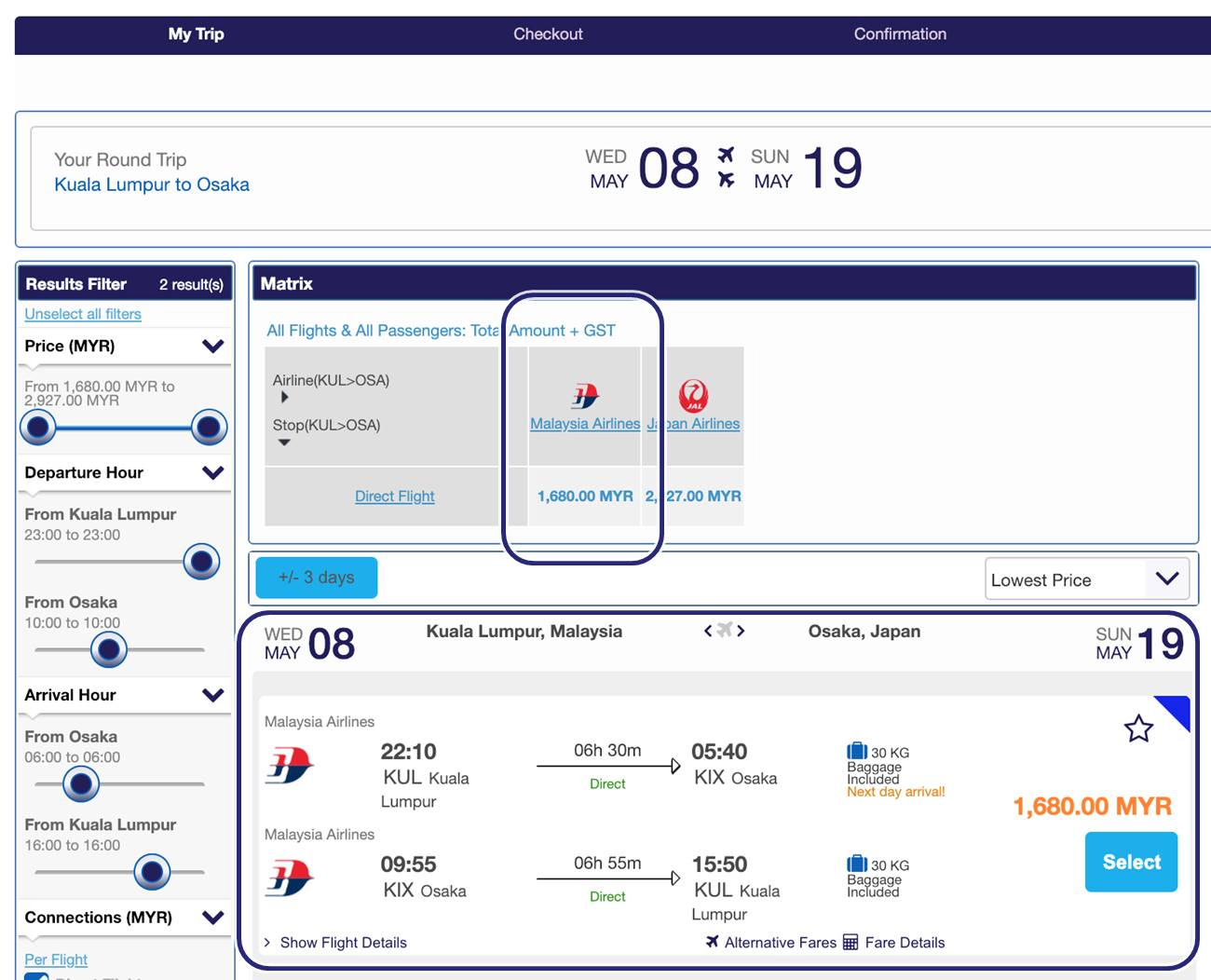The image size is (1211, 980).
Task: Click the minimum price slider handle
Action: (x=38, y=428)
